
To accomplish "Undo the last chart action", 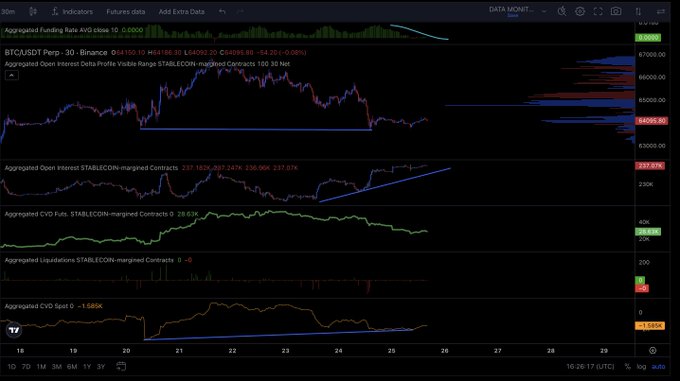I will tap(222, 12).
